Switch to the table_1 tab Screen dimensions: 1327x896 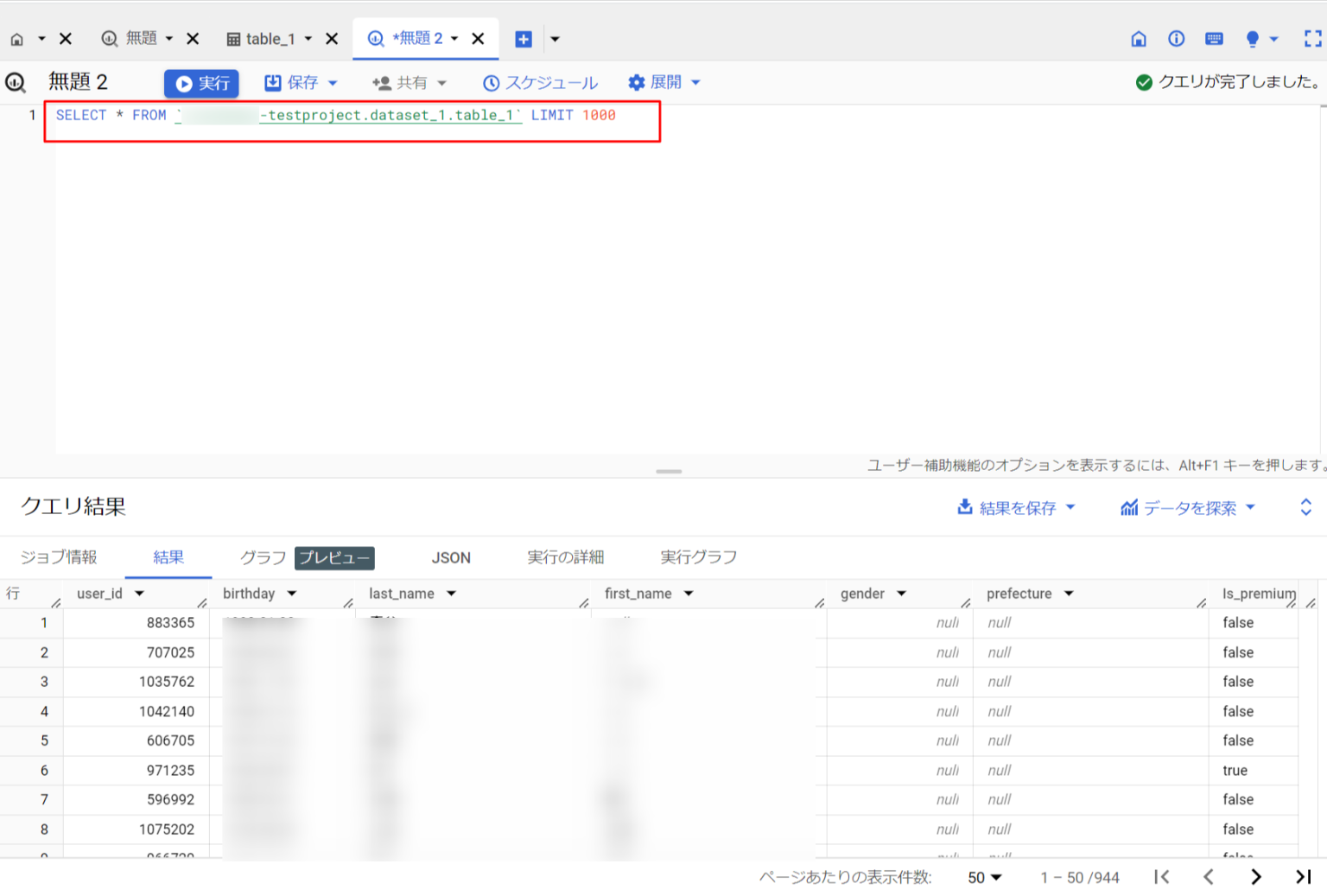[x=270, y=38]
